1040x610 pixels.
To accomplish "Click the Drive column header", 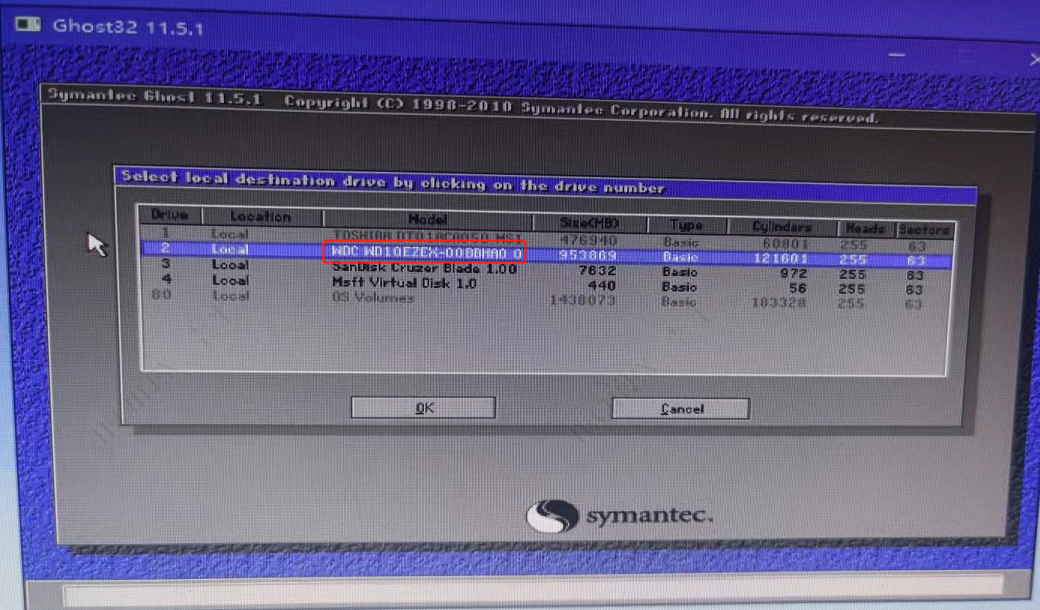I will pos(169,214).
